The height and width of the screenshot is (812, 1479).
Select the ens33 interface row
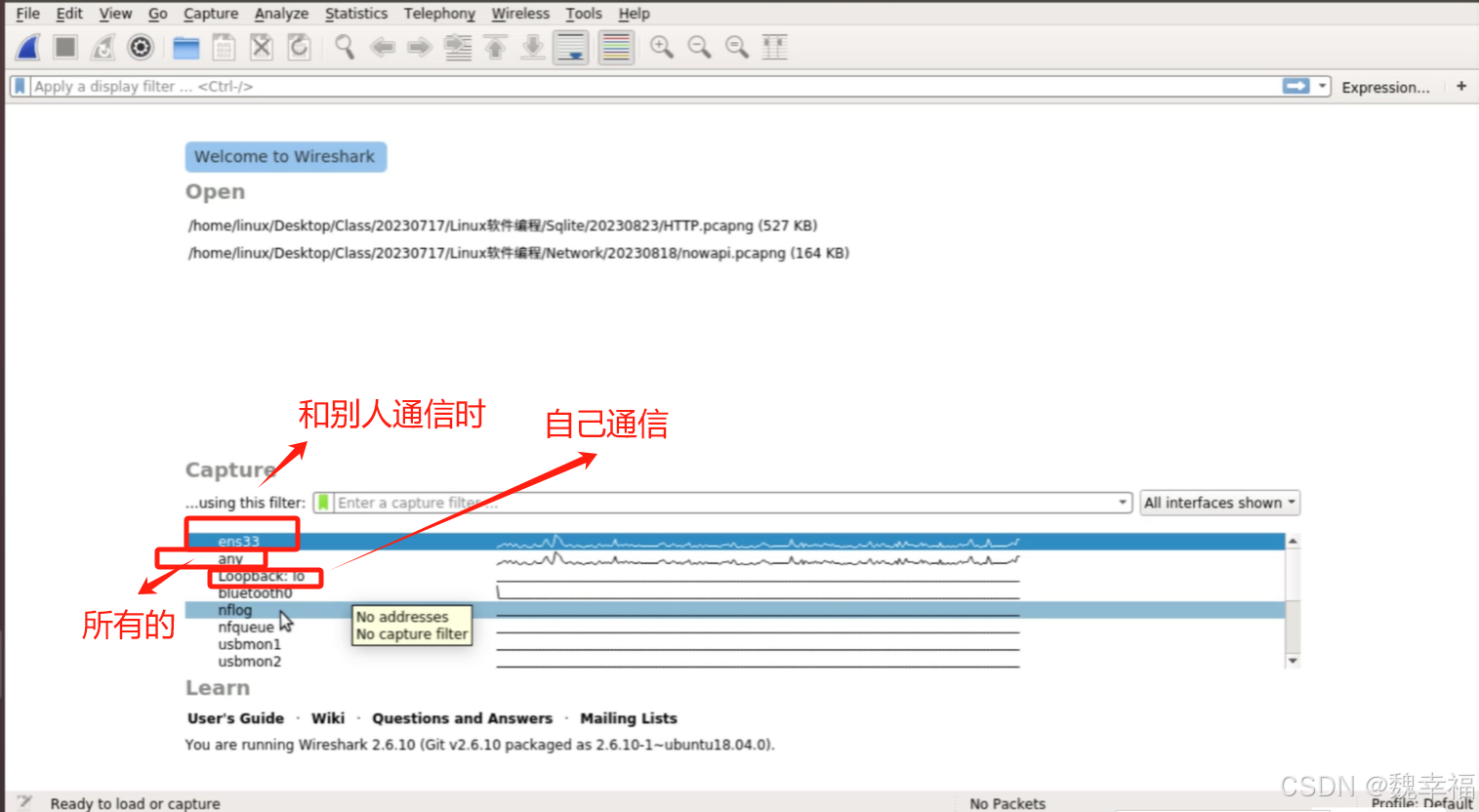735,541
